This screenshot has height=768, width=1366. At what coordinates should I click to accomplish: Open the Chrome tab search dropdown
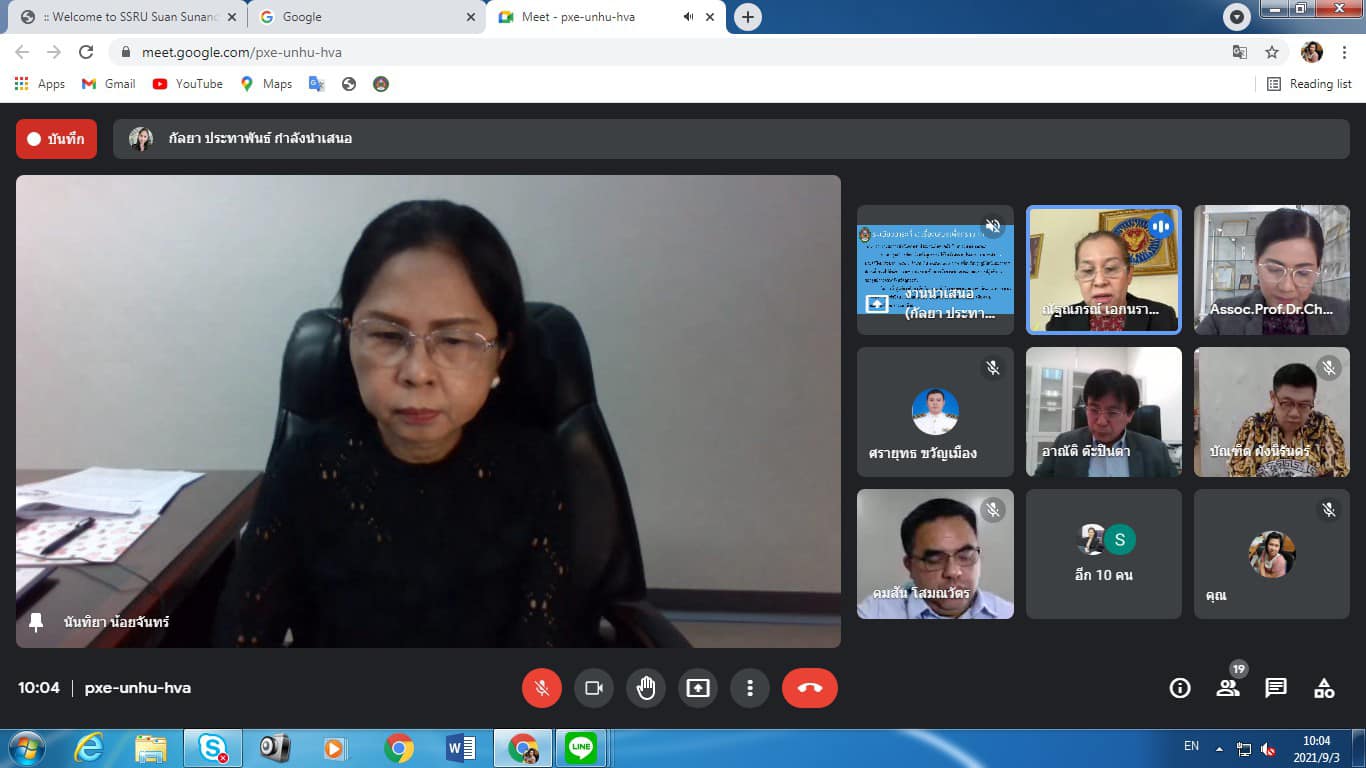pos(1237,17)
